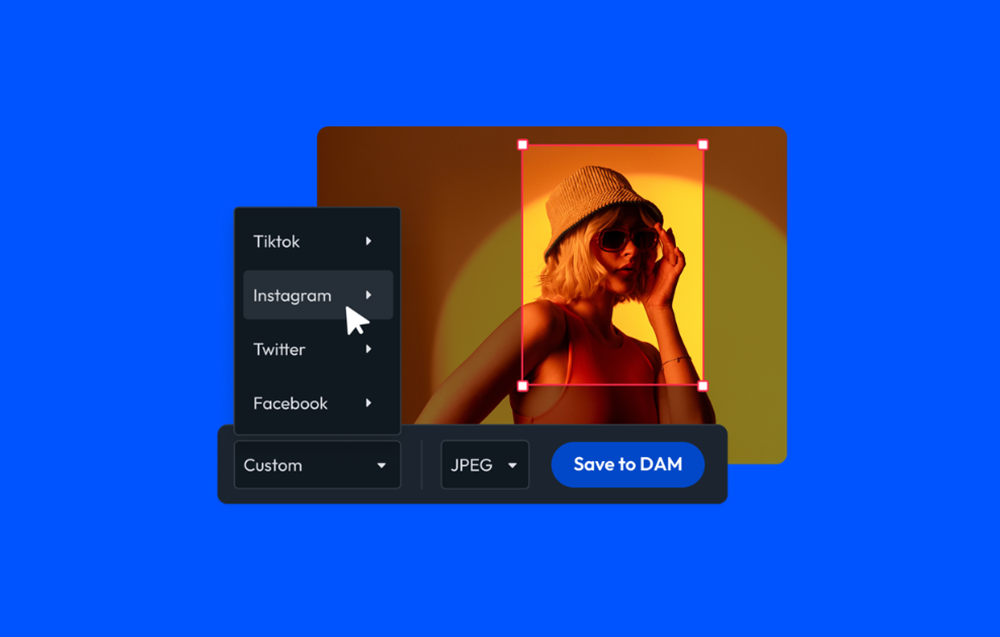Choose Facebook in the export menu
This screenshot has width=1000, height=637.
pyautogui.click(x=290, y=403)
